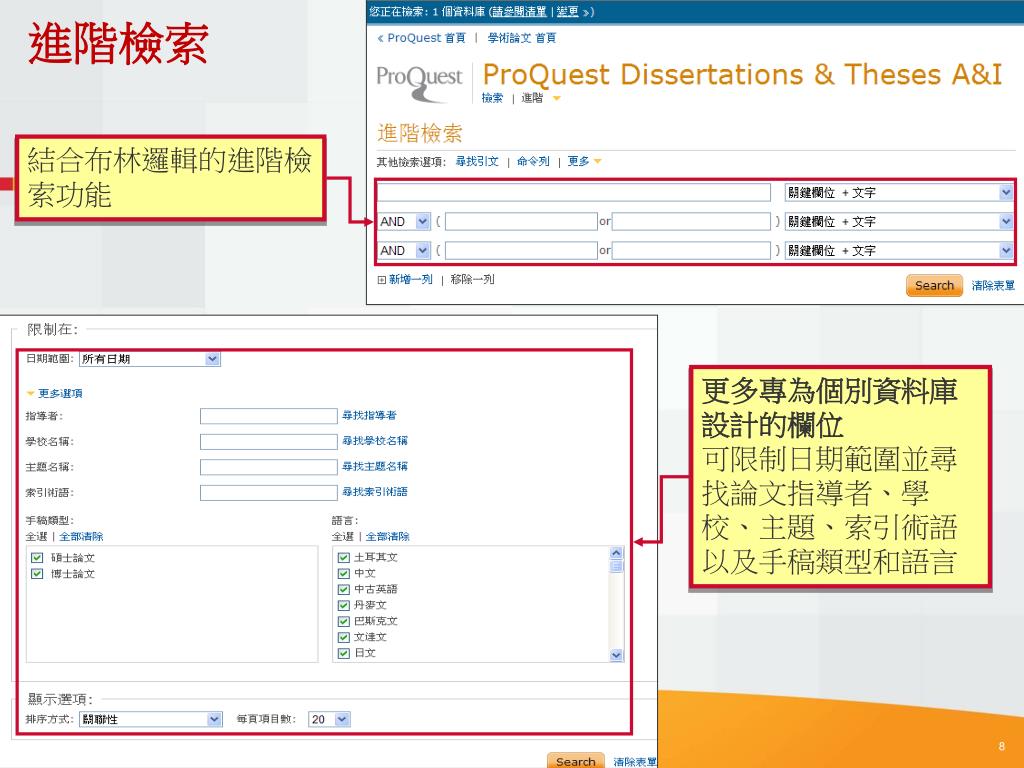Click third row's field after 'or'

[x=691, y=250]
